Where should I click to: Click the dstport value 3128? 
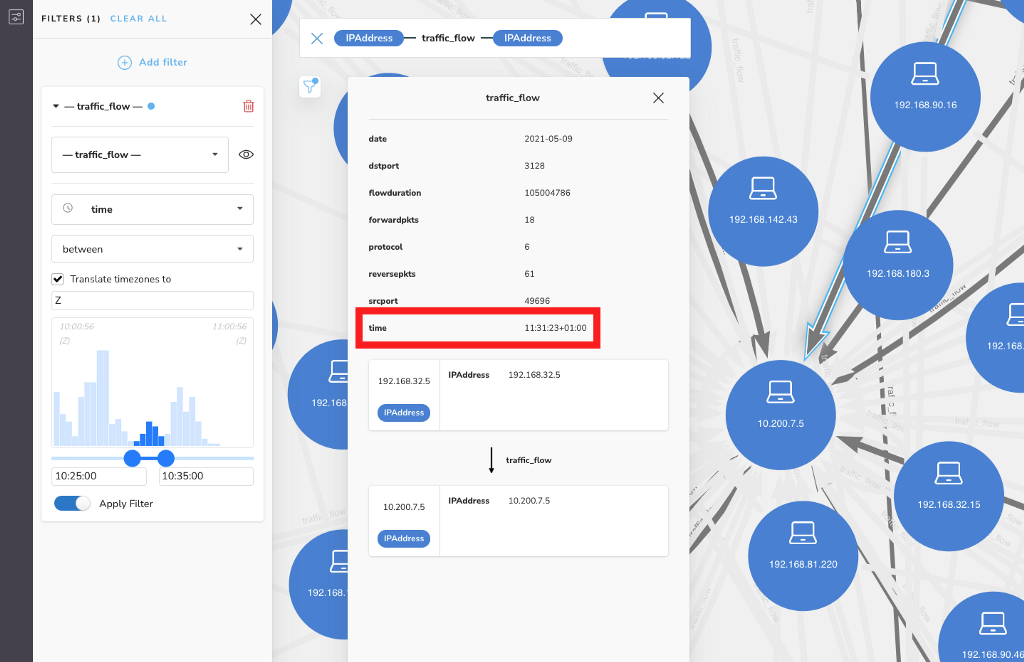(x=534, y=166)
